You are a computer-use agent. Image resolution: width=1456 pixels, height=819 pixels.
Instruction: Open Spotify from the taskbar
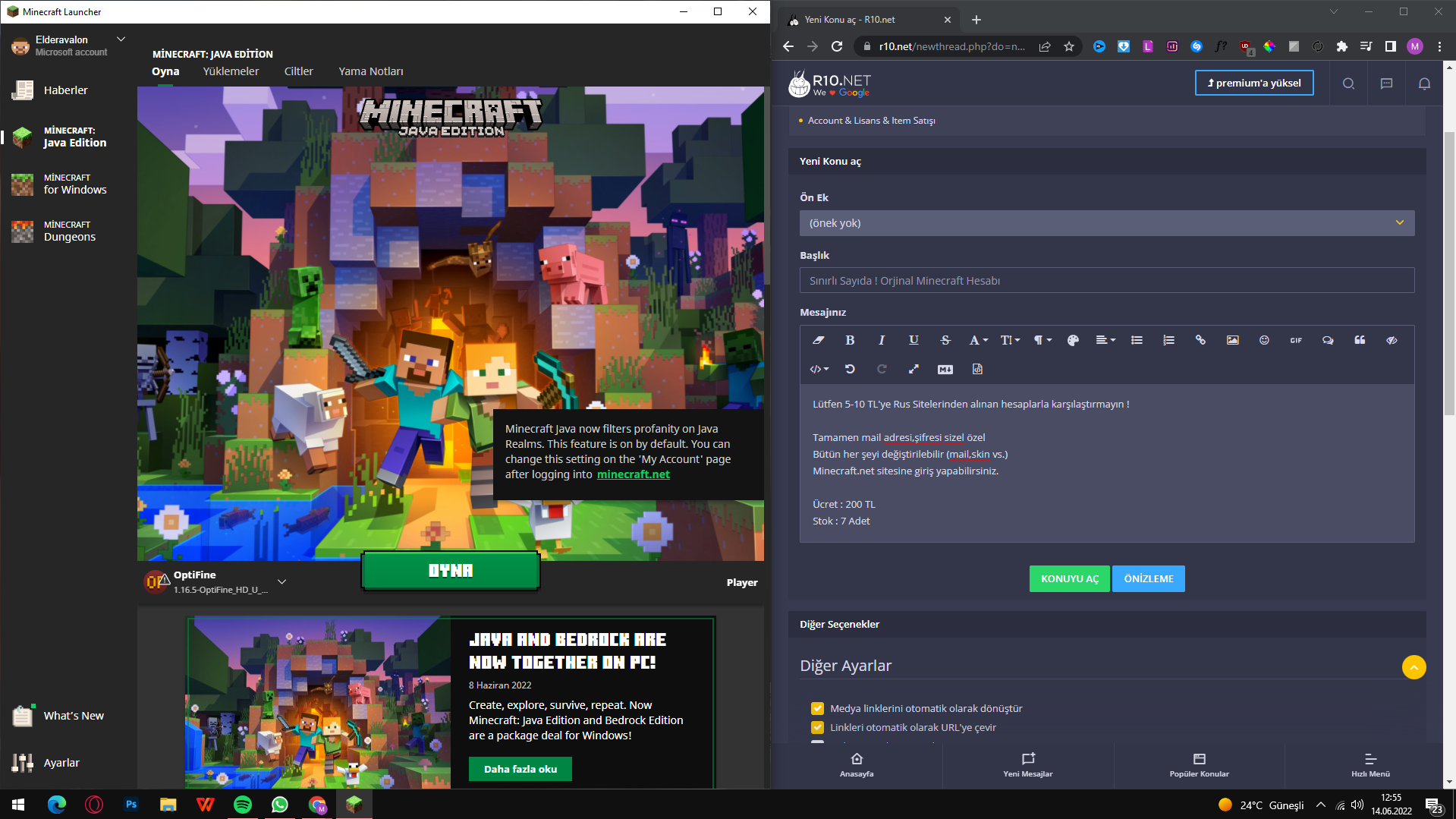(243, 805)
